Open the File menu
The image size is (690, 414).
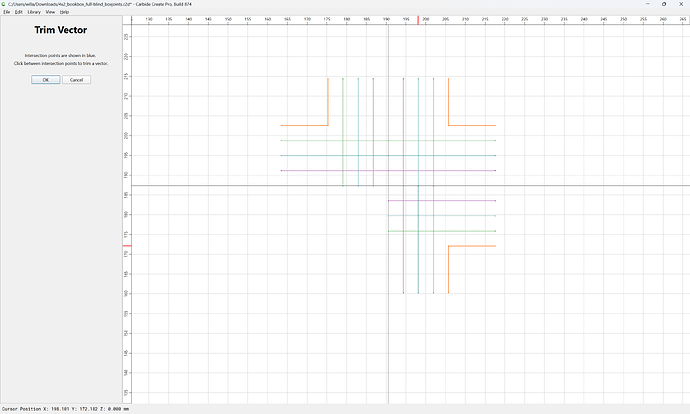(x=7, y=12)
